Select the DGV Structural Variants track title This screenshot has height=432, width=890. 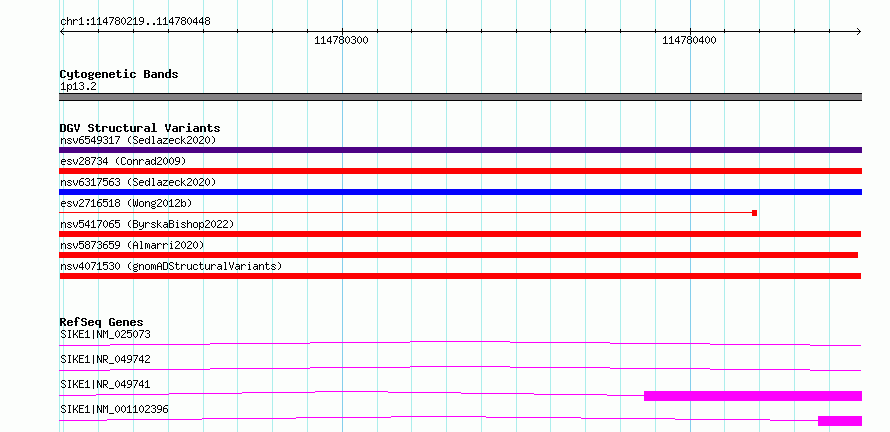pyautogui.click(x=140, y=128)
